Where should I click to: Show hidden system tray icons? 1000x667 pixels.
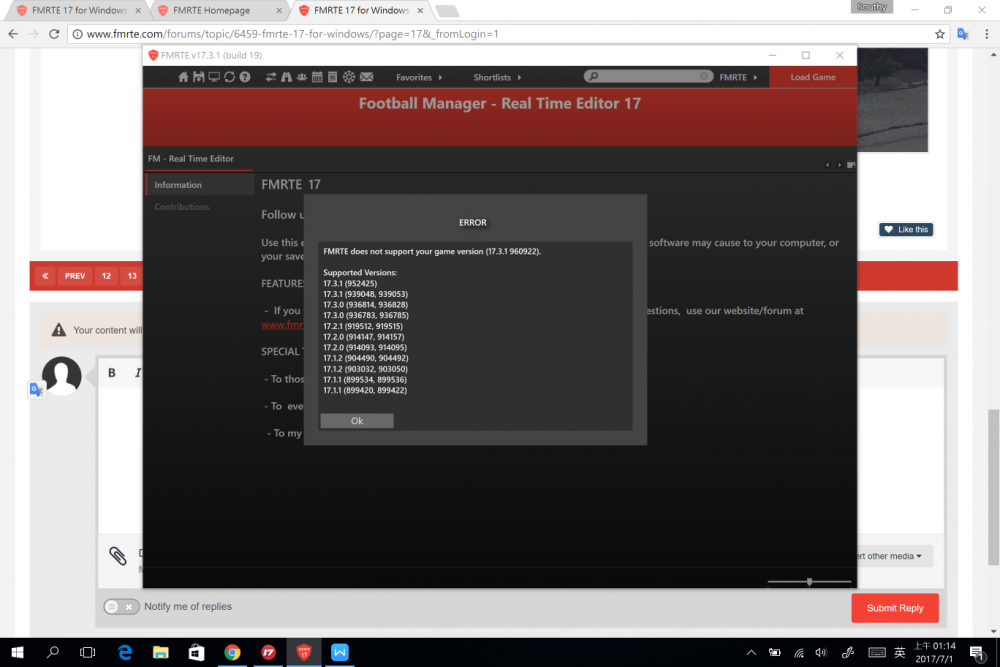tap(751, 652)
